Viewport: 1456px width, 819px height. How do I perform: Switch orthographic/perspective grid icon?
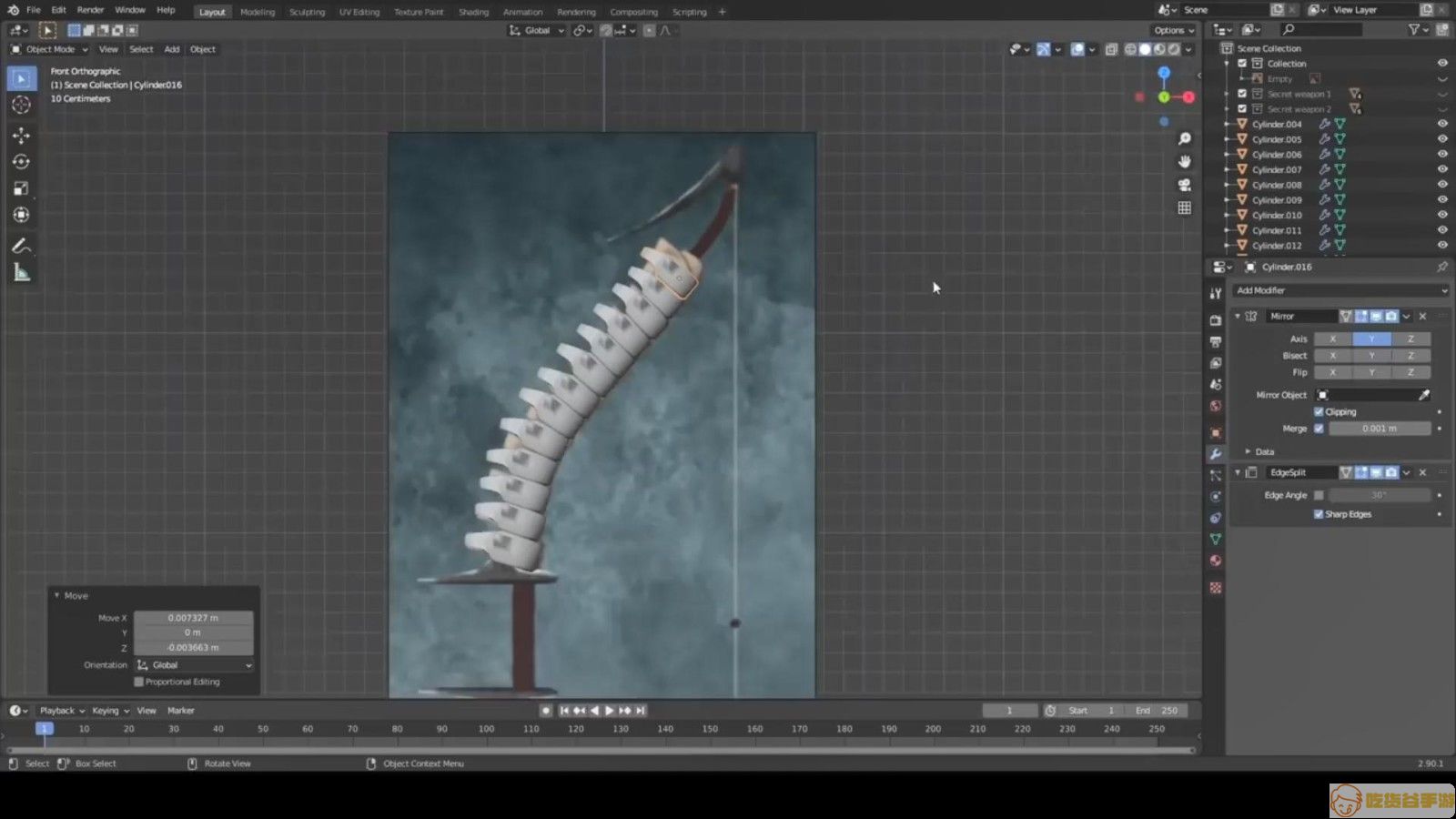coord(1184,207)
